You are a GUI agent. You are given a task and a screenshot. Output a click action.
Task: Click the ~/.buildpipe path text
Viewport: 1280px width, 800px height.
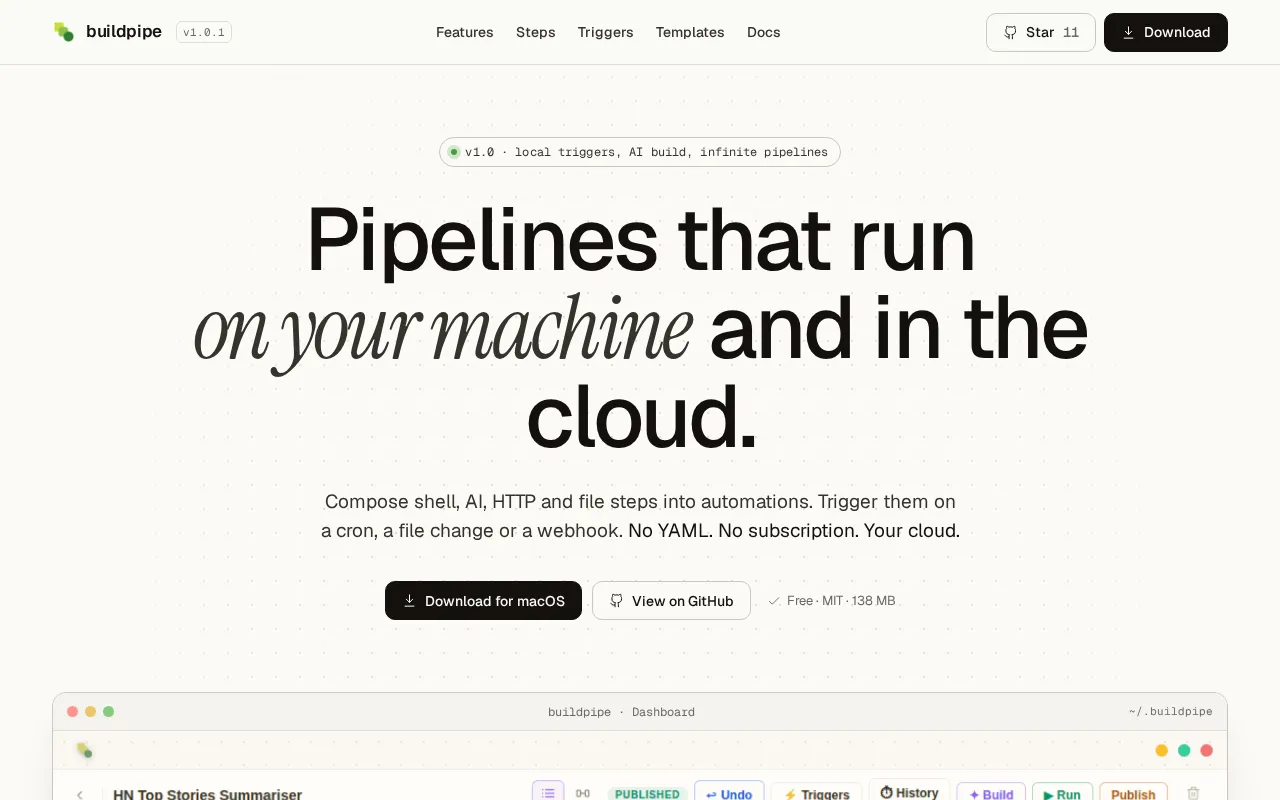(x=1170, y=712)
